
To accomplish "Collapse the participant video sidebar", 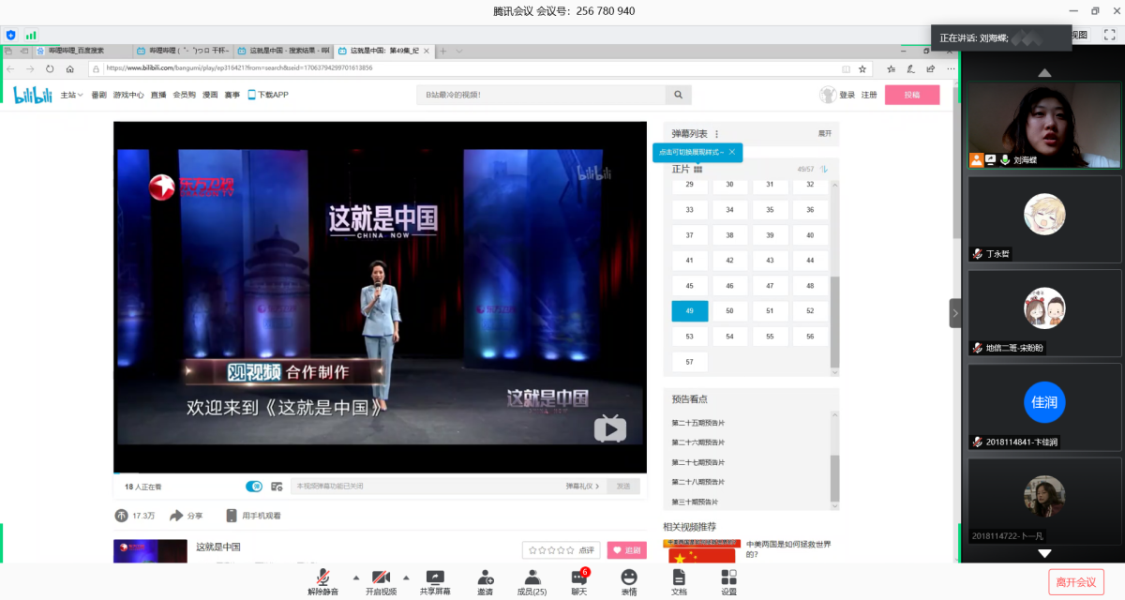I will (955, 313).
